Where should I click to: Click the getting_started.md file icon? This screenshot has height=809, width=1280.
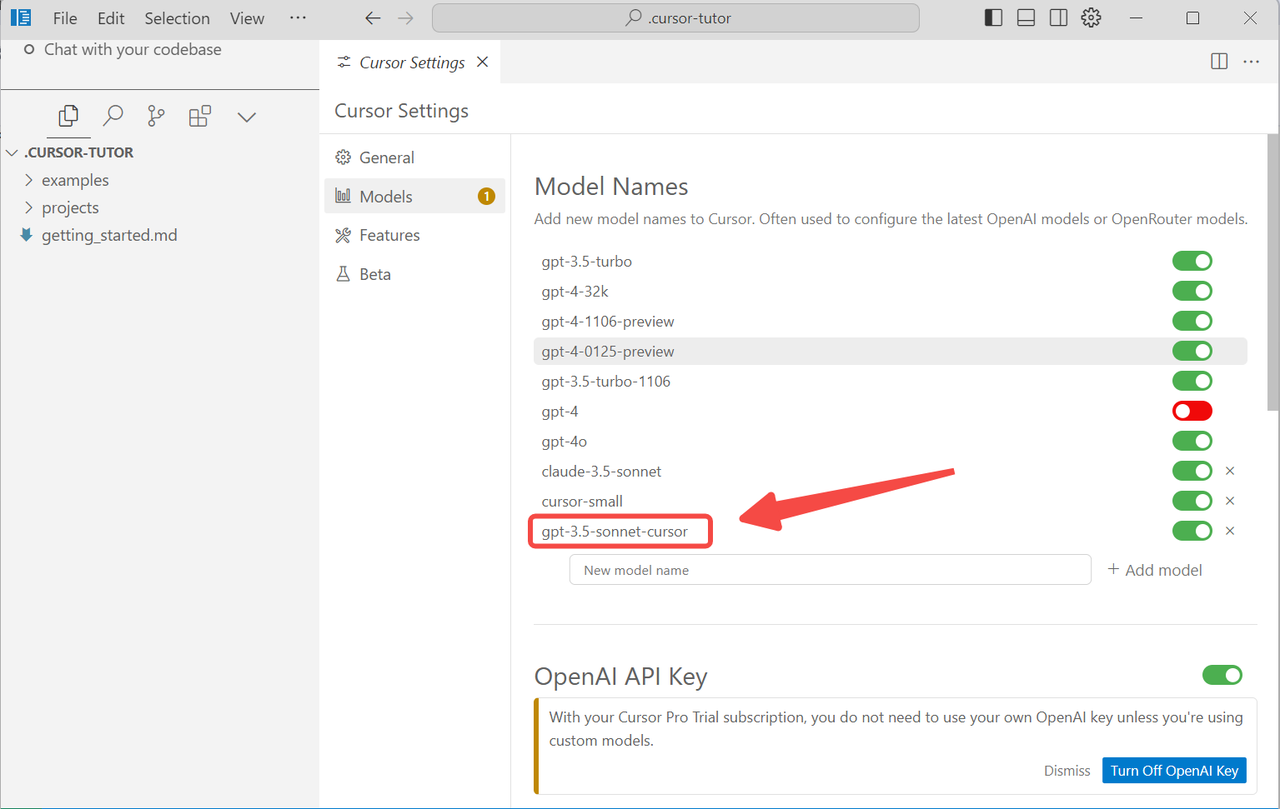tap(26, 235)
